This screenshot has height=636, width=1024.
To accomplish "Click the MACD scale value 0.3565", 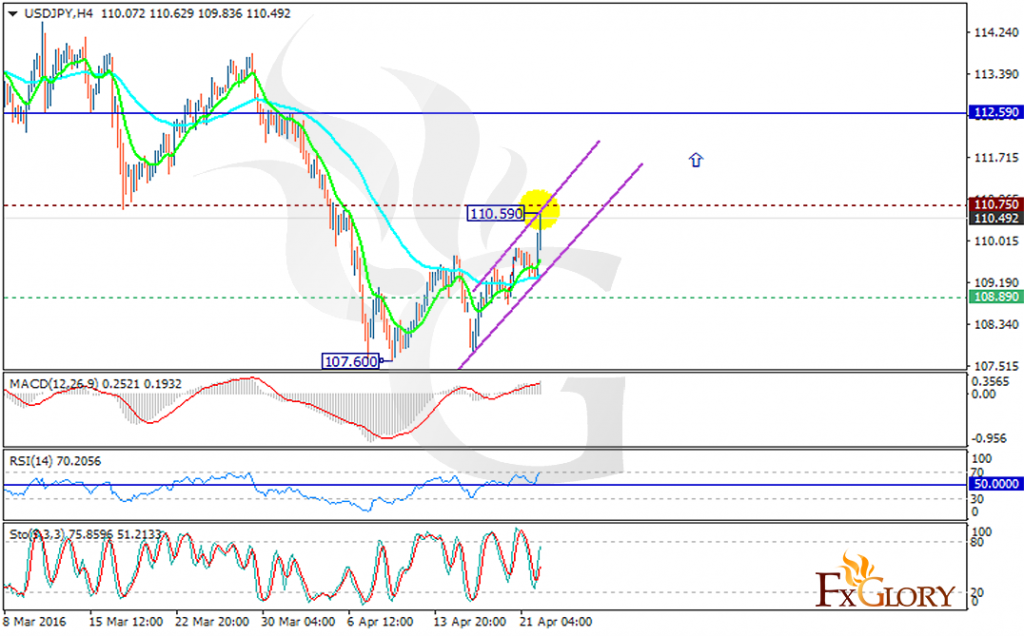I will point(990,381).
